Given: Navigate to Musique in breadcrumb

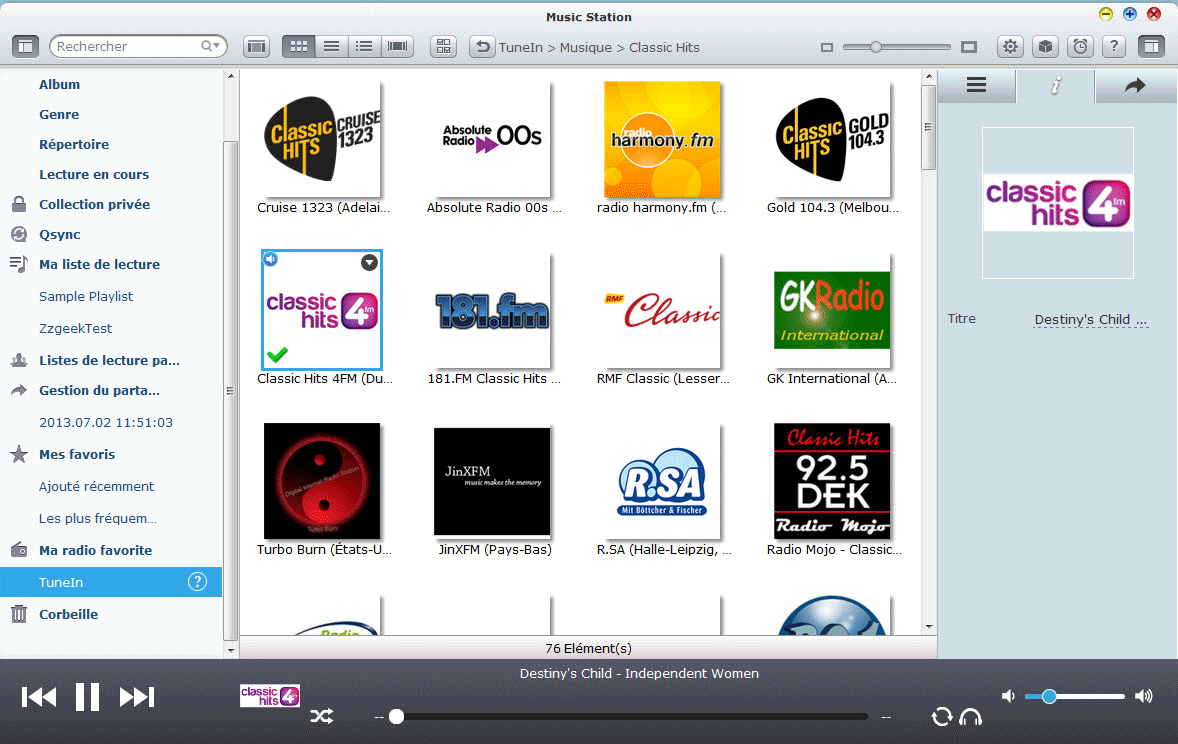Looking at the screenshot, I should [x=585, y=47].
